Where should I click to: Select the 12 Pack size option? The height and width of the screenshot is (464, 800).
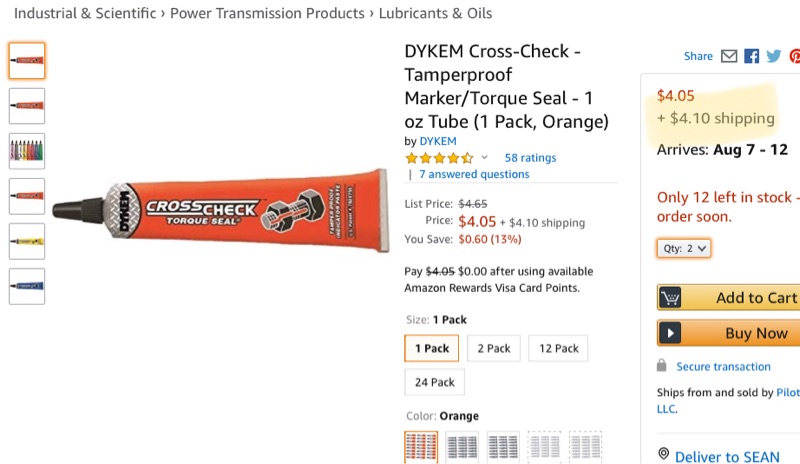click(558, 348)
